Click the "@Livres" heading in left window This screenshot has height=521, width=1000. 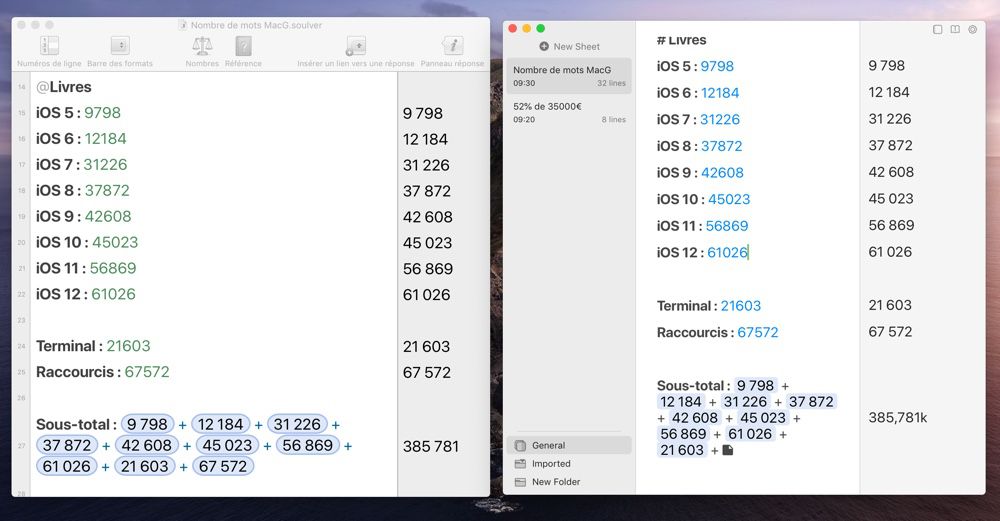pyautogui.click(x=64, y=87)
